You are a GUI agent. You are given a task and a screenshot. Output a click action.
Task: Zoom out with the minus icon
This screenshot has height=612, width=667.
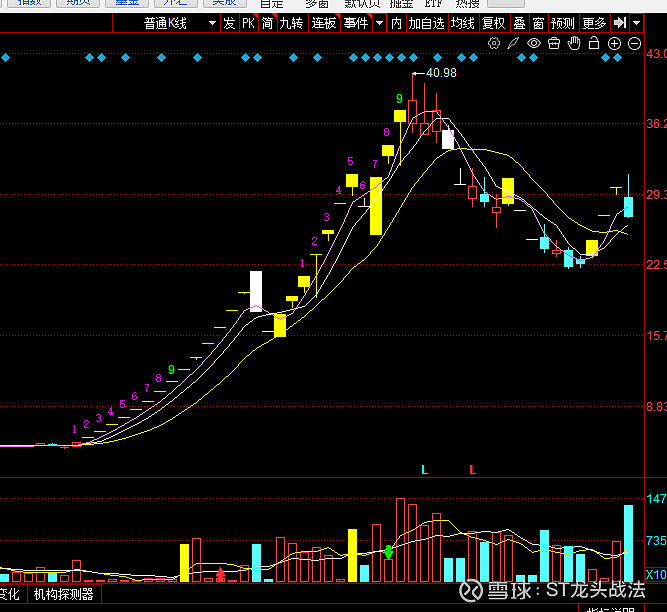636,43
